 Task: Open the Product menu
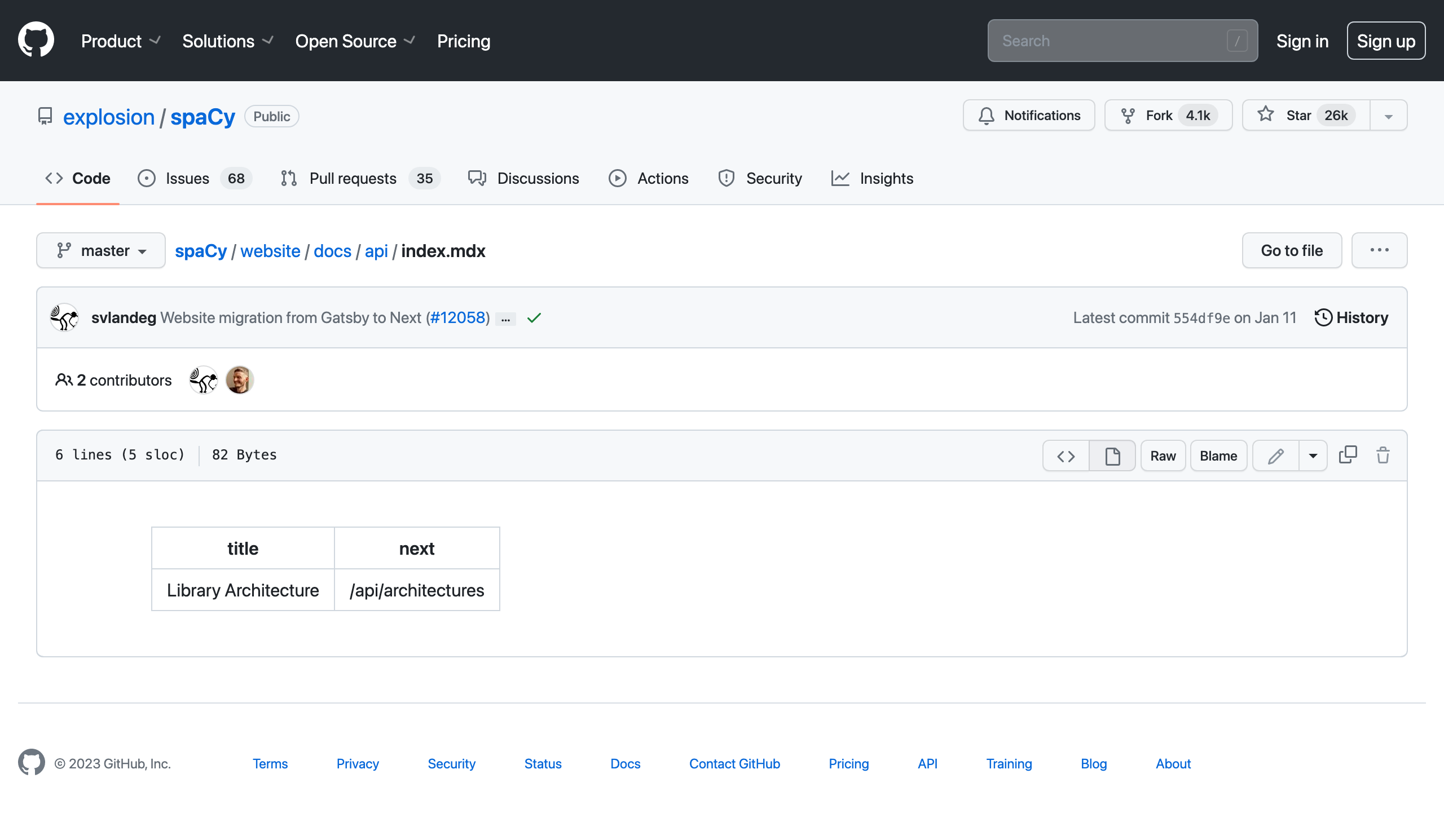(x=121, y=41)
